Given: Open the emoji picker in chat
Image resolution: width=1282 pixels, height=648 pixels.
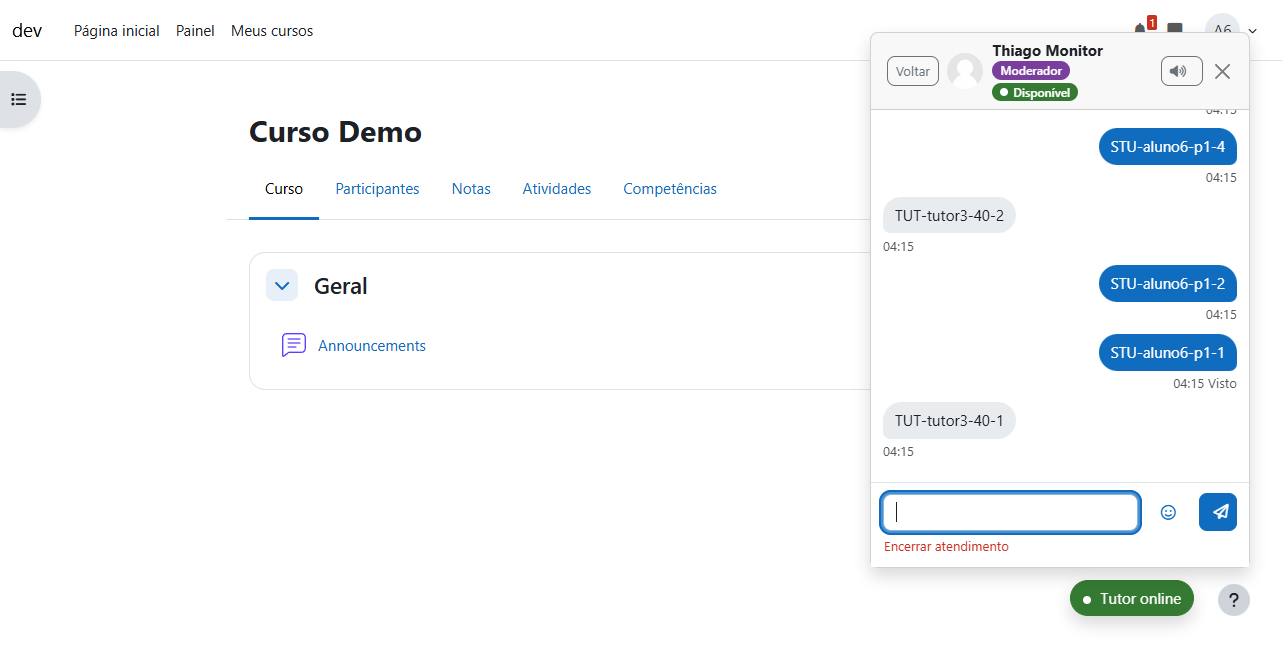Looking at the screenshot, I should tap(1168, 512).
